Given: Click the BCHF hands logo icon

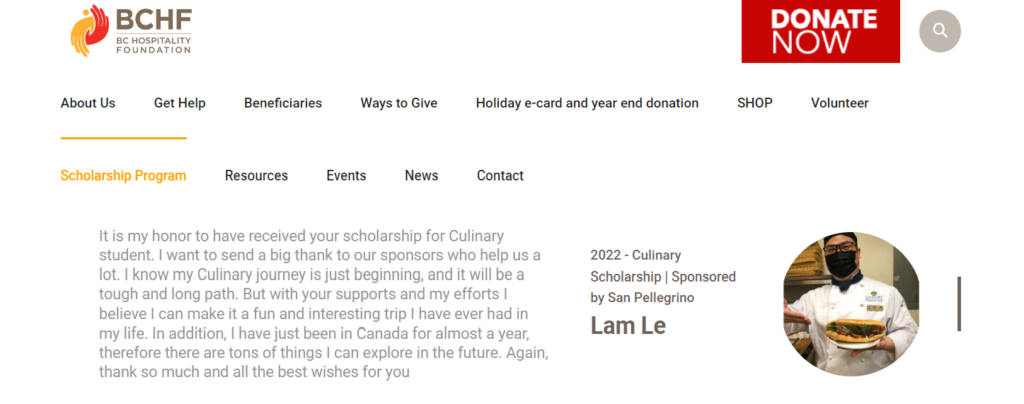Looking at the screenshot, I should [x=89, y=30].
